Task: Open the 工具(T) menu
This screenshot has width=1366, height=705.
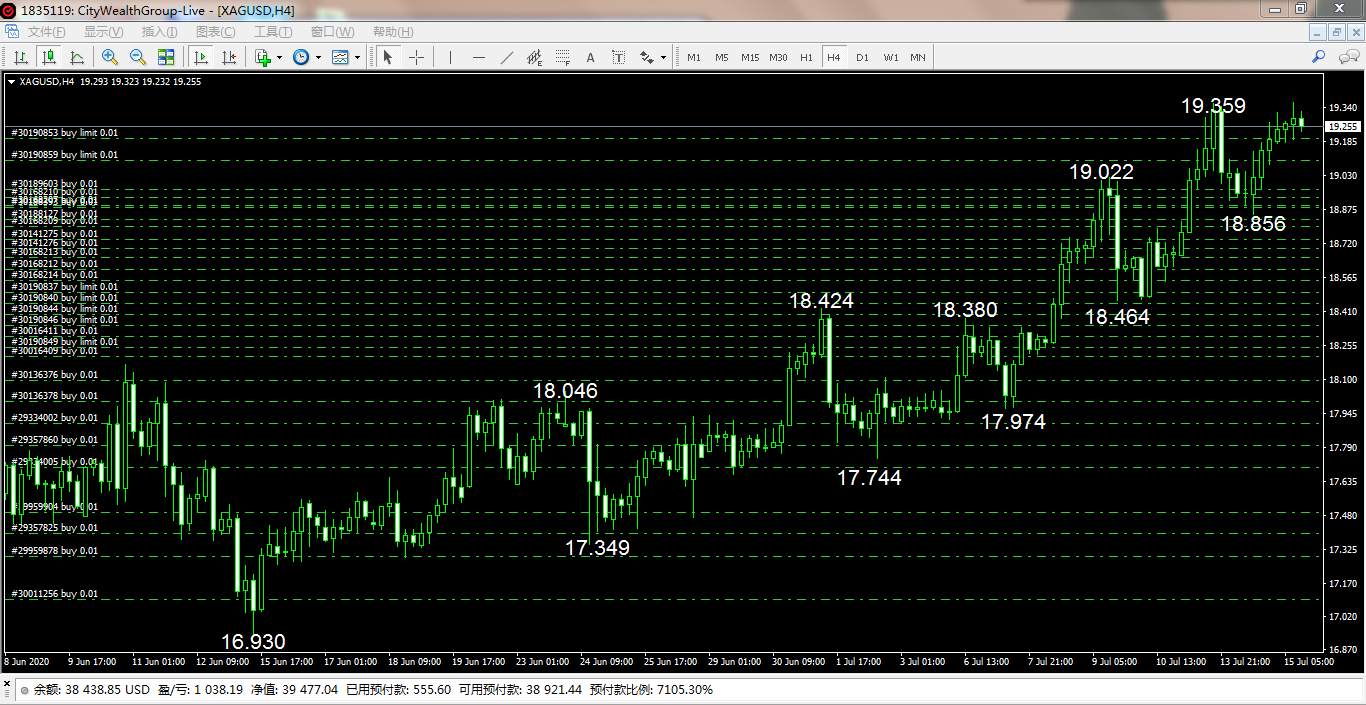Action: (x=273, y=32)
